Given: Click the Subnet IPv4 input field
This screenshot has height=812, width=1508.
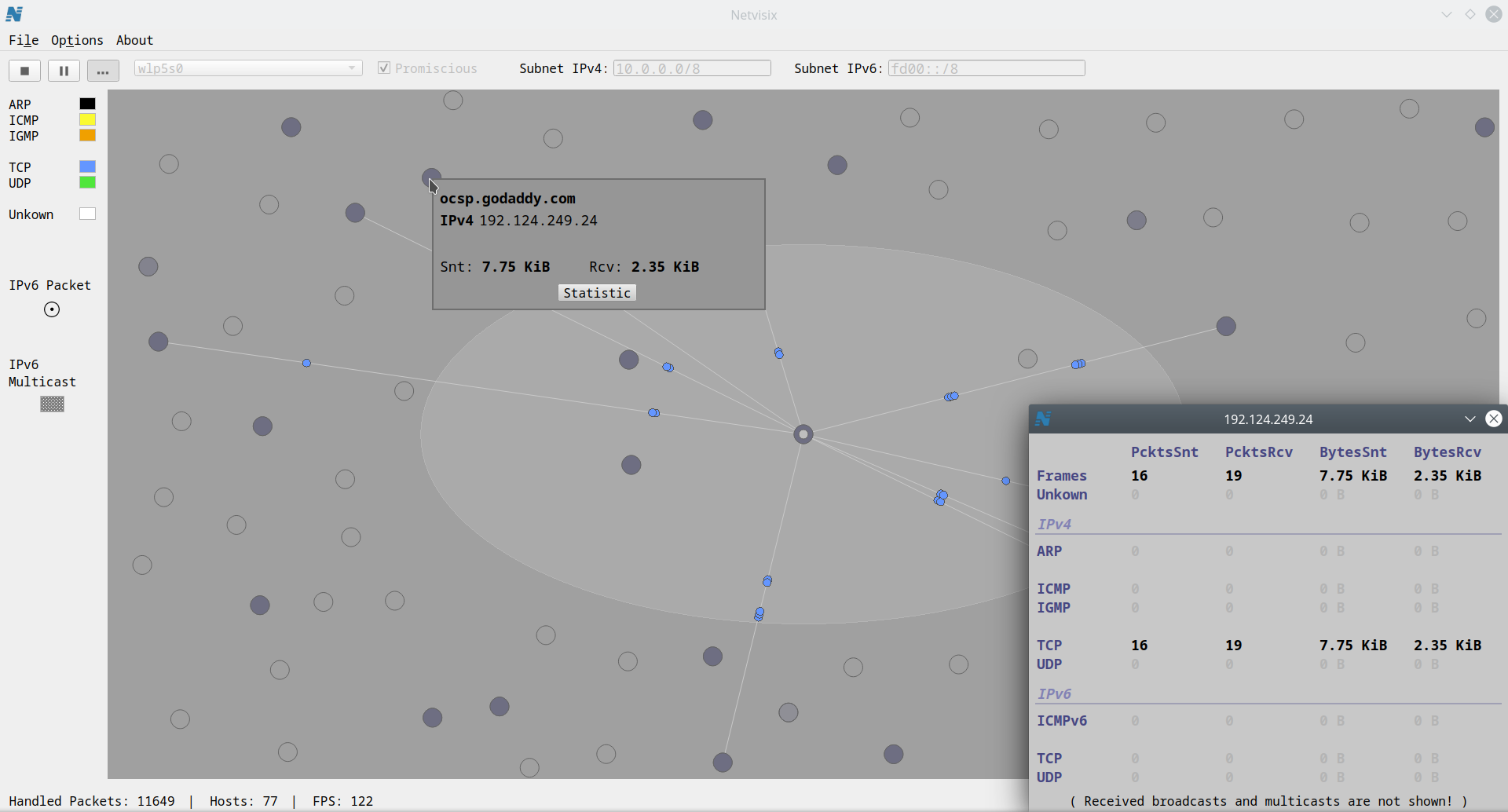Looking at the screenshot, I should pyautogui.click(x=691, y=68).
